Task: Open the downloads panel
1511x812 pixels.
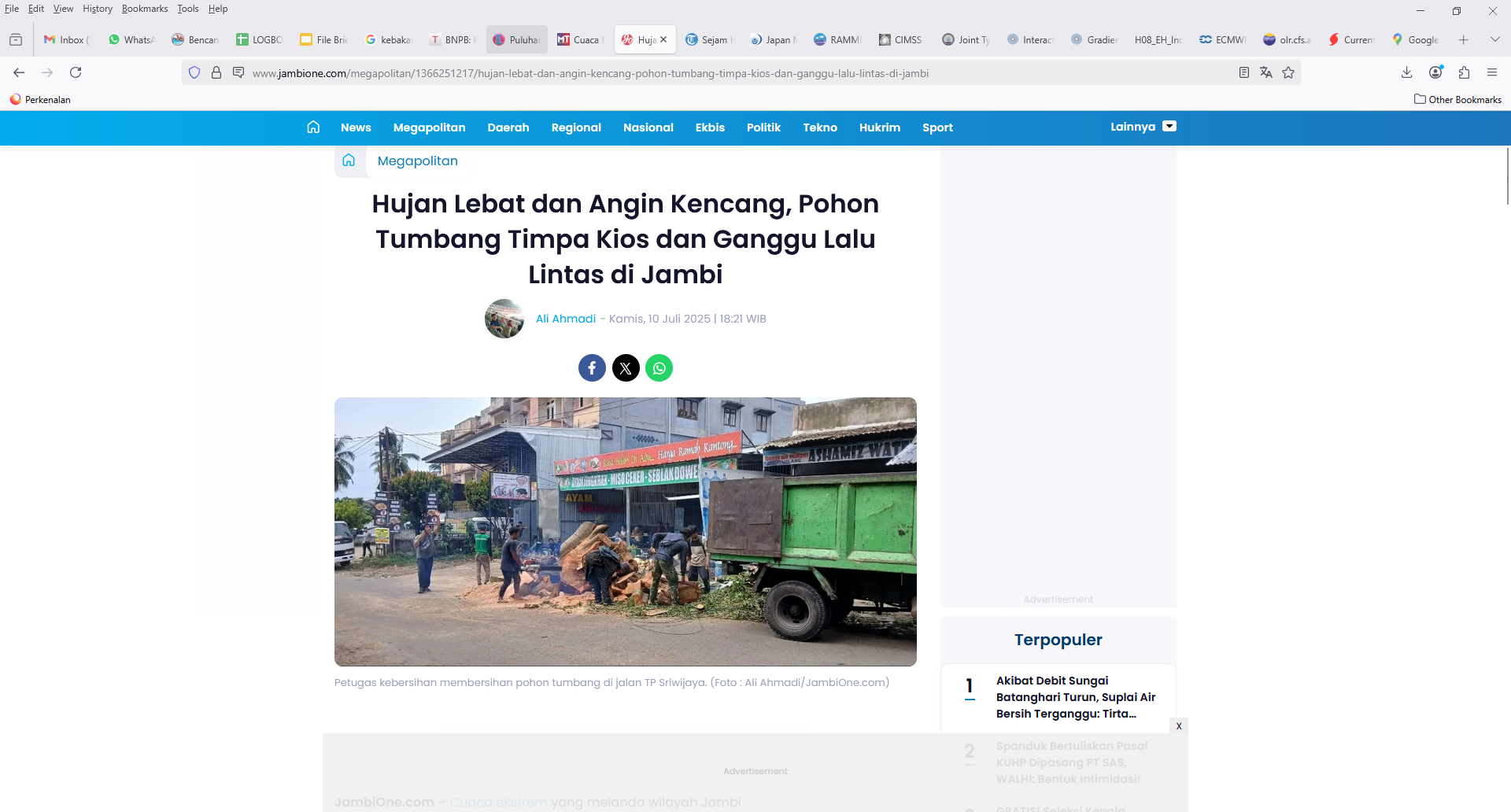Action: (1407, 72)
